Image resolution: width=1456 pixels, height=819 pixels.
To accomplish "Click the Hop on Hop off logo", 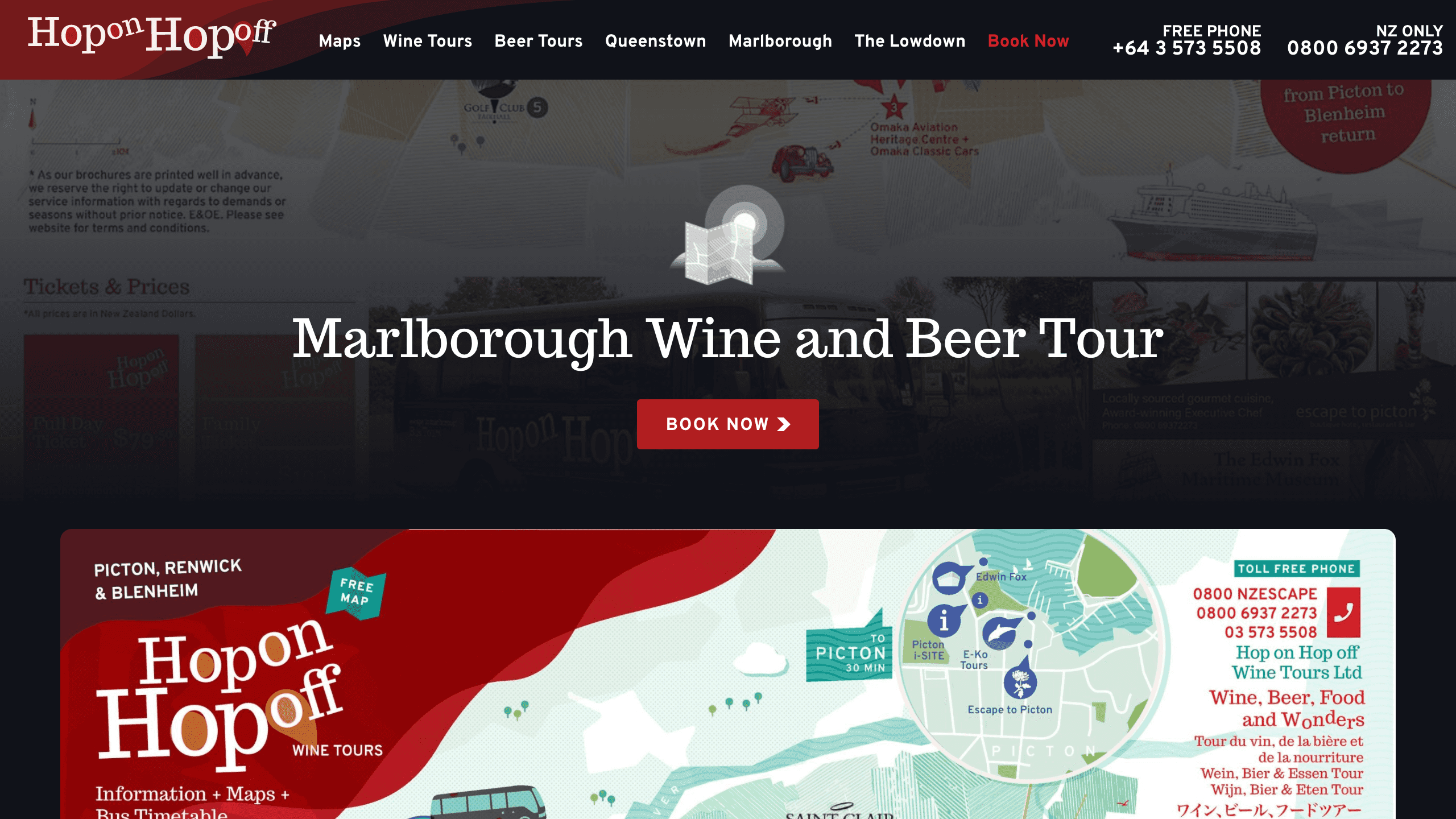I will (x=152, y=36).
